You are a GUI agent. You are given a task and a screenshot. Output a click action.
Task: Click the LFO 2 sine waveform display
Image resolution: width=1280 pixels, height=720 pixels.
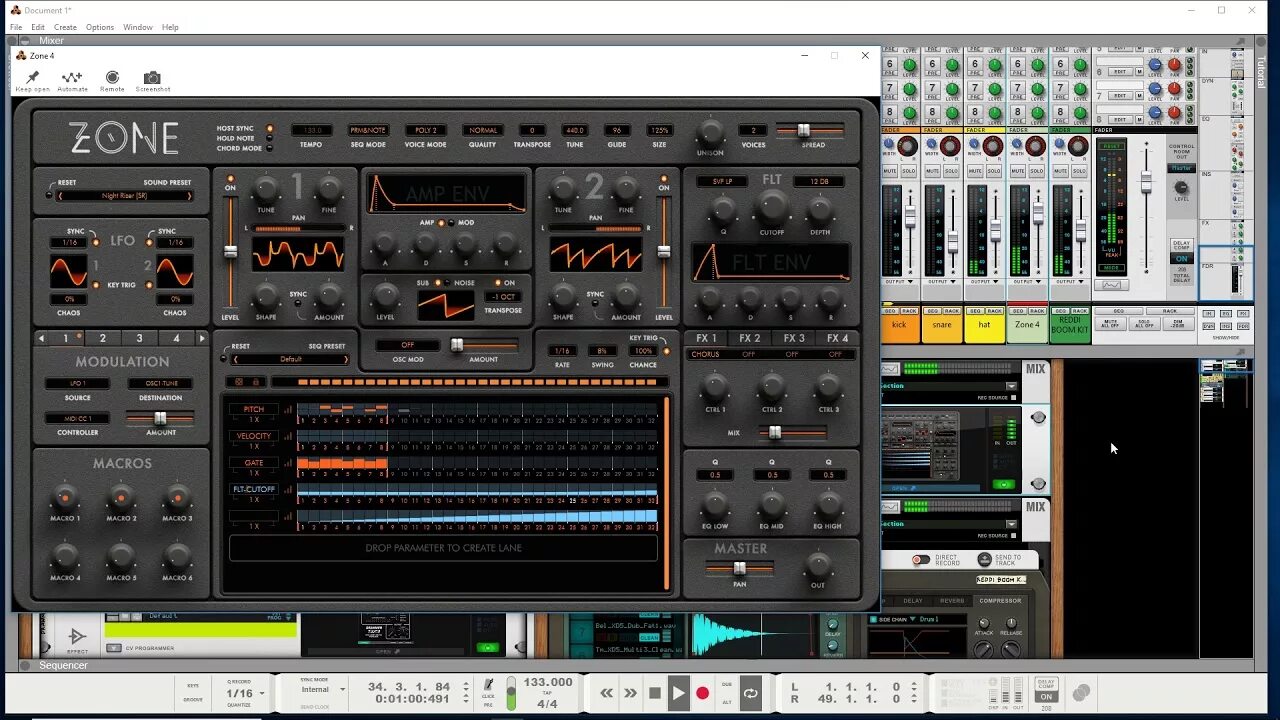point(175,271)
